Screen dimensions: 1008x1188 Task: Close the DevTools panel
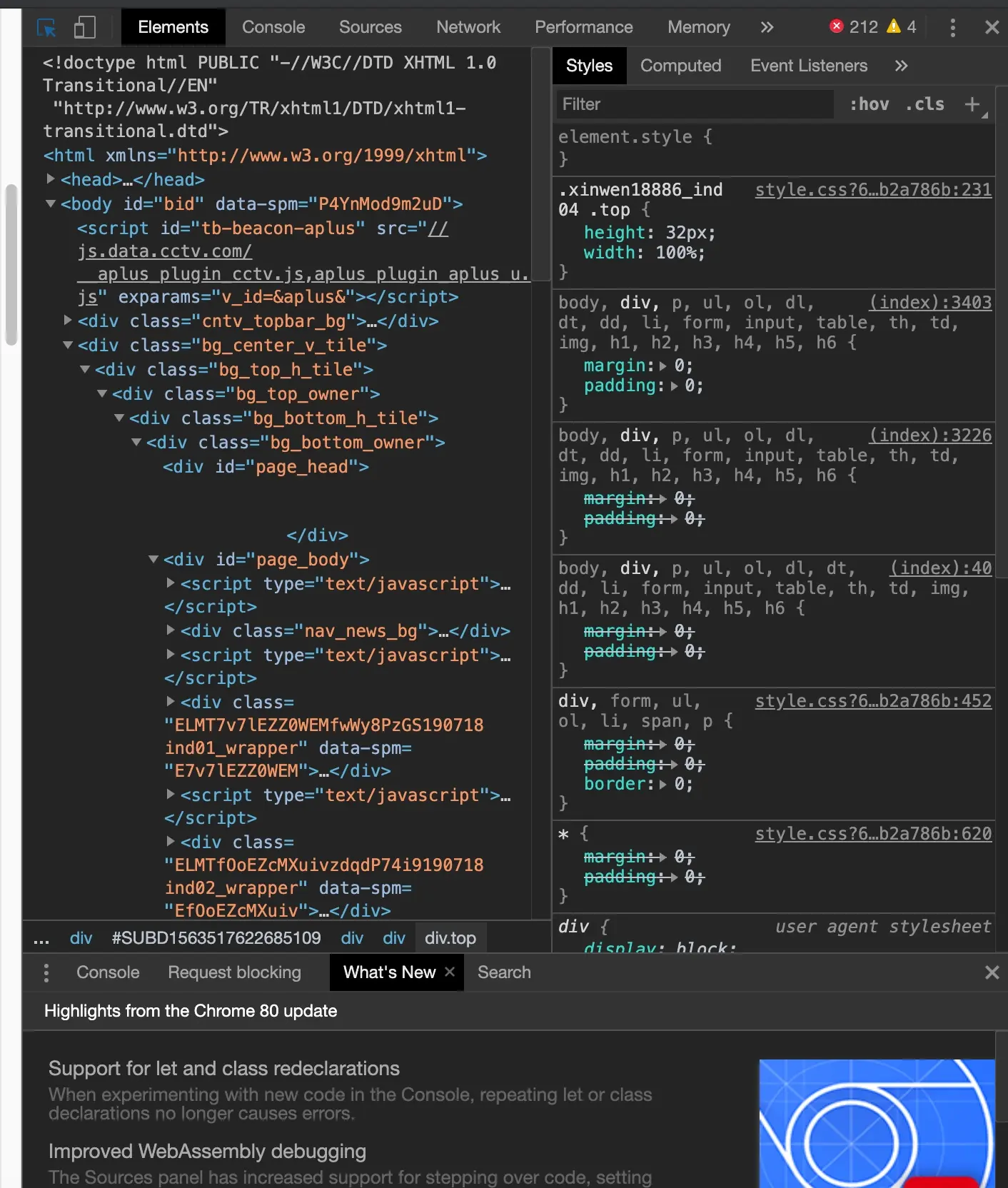(992, 27)
